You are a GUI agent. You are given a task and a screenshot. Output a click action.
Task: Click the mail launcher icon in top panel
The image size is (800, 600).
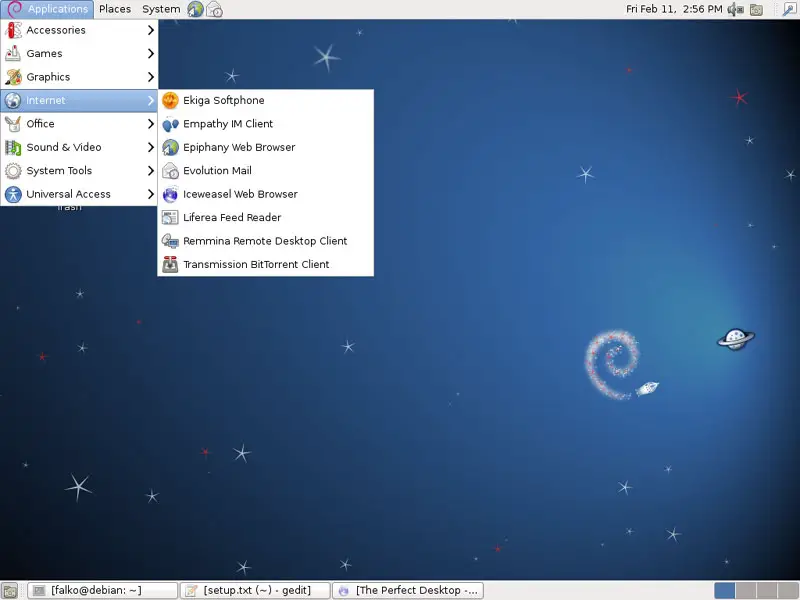pyautogui.click(x=214, y=9)
